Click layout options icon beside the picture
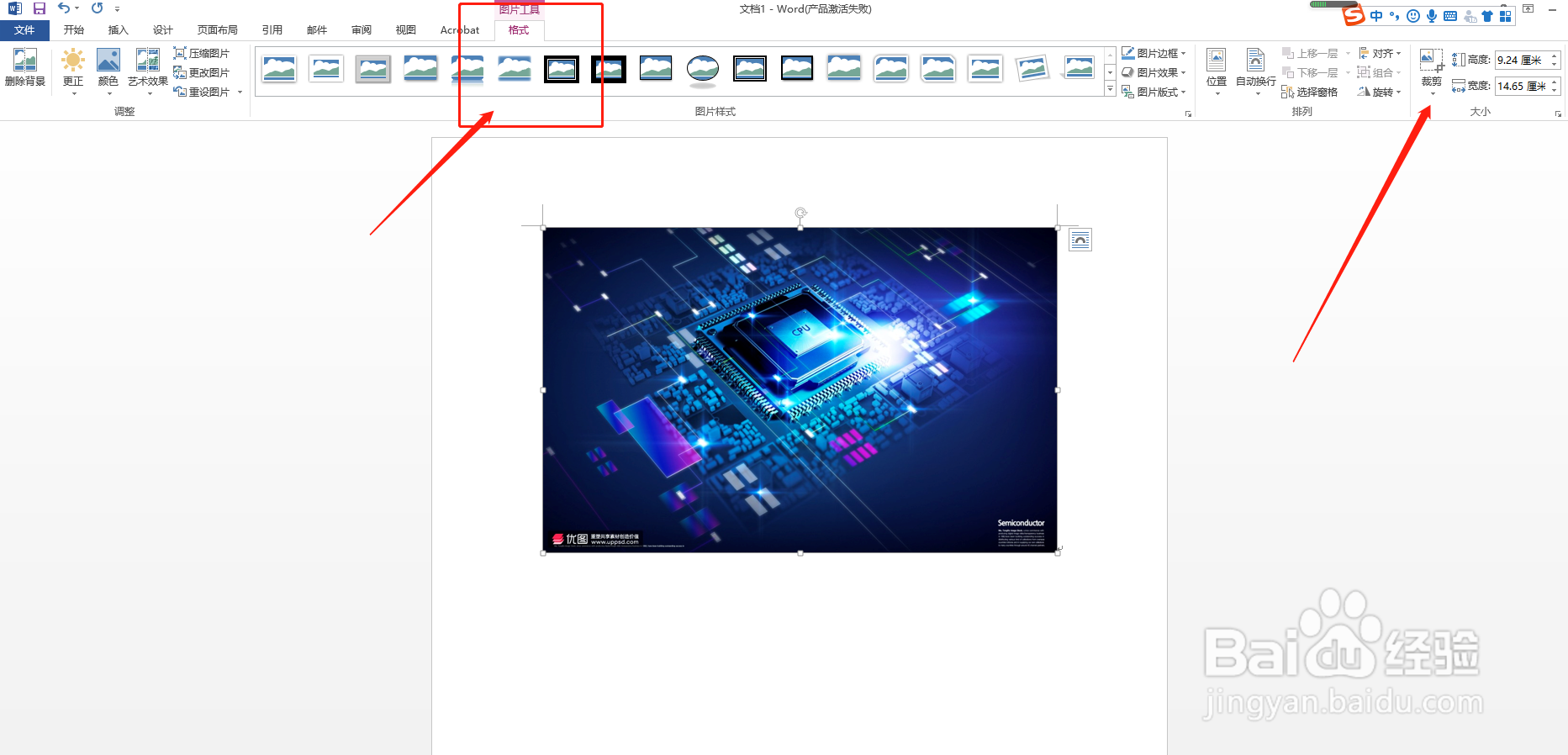Viewport: 1568px width, 755px height. pos(1080,240)
